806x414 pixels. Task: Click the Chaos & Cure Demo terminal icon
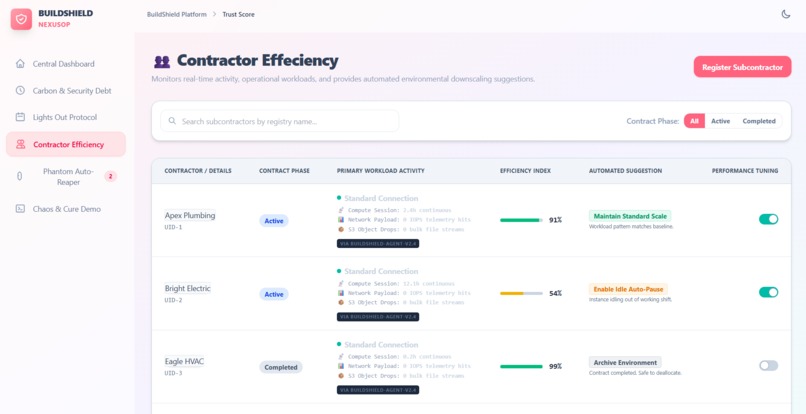coord(20,209)
